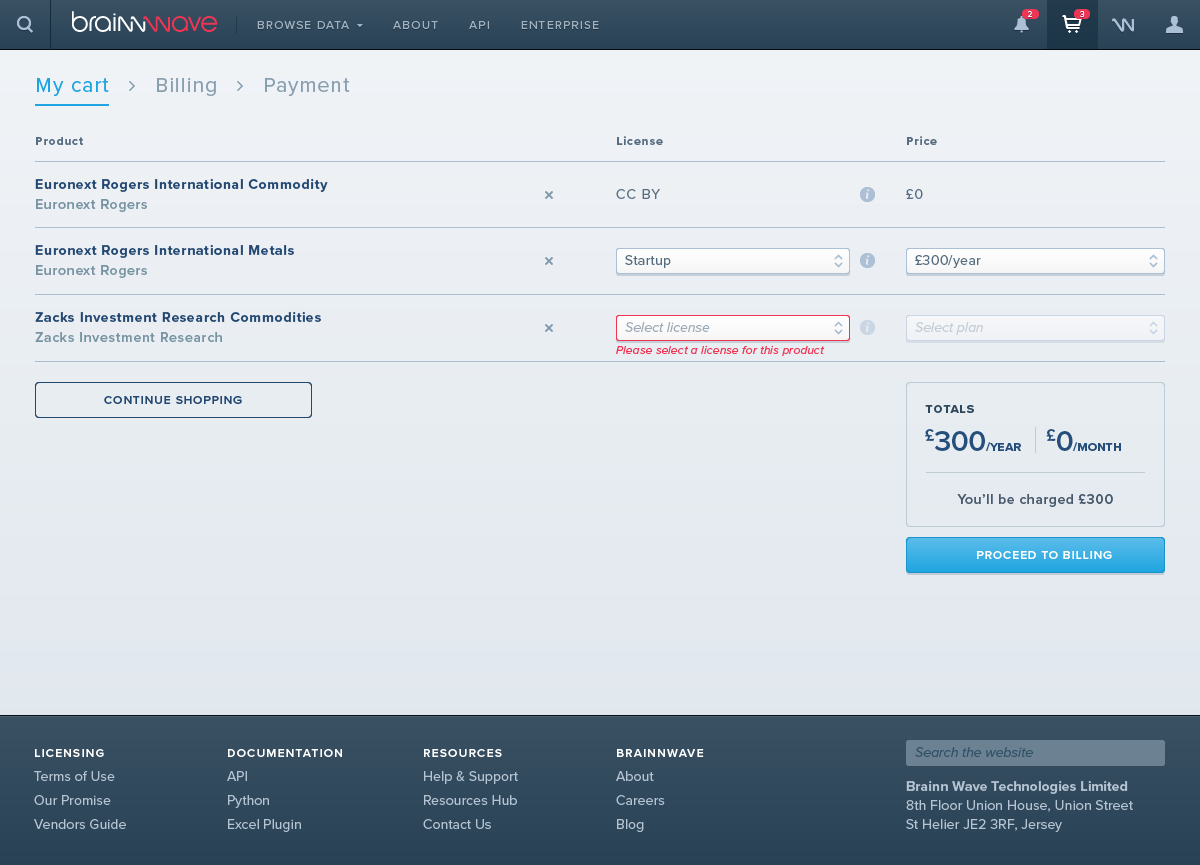Go to the Billing step

[186, 86]
